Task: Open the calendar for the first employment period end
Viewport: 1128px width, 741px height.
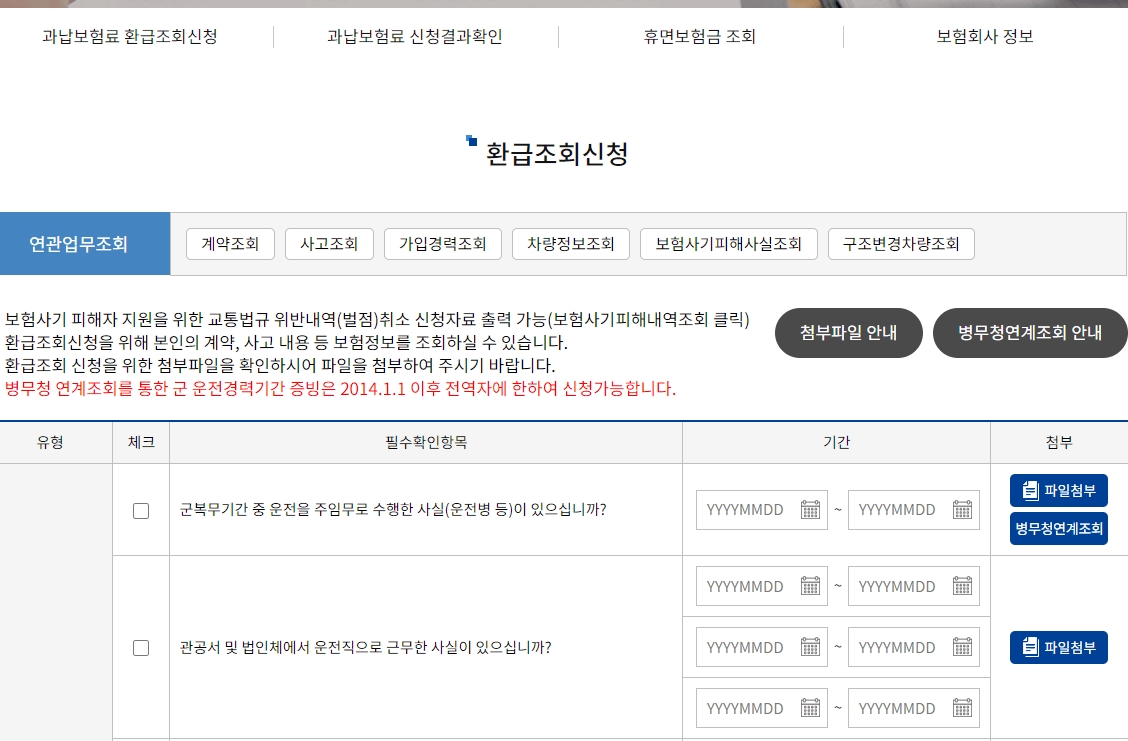Action: [963, 586]
